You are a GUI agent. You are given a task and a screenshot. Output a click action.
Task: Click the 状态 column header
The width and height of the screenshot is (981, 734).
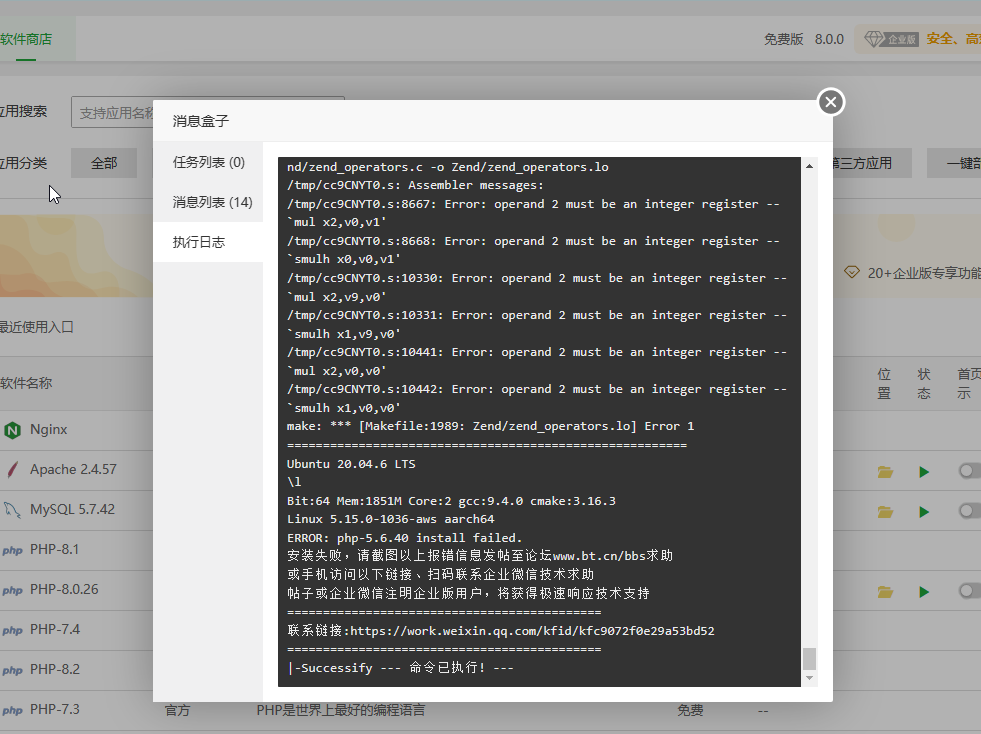[x=924, y=384]
